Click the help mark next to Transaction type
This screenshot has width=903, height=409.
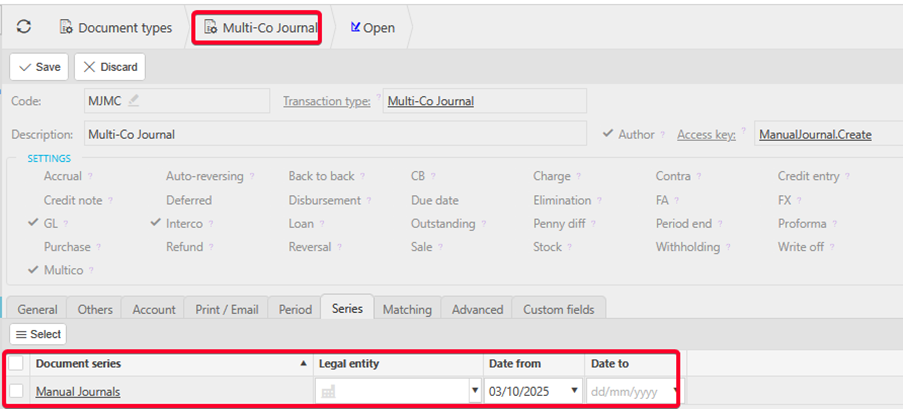(x=378, y=97)
